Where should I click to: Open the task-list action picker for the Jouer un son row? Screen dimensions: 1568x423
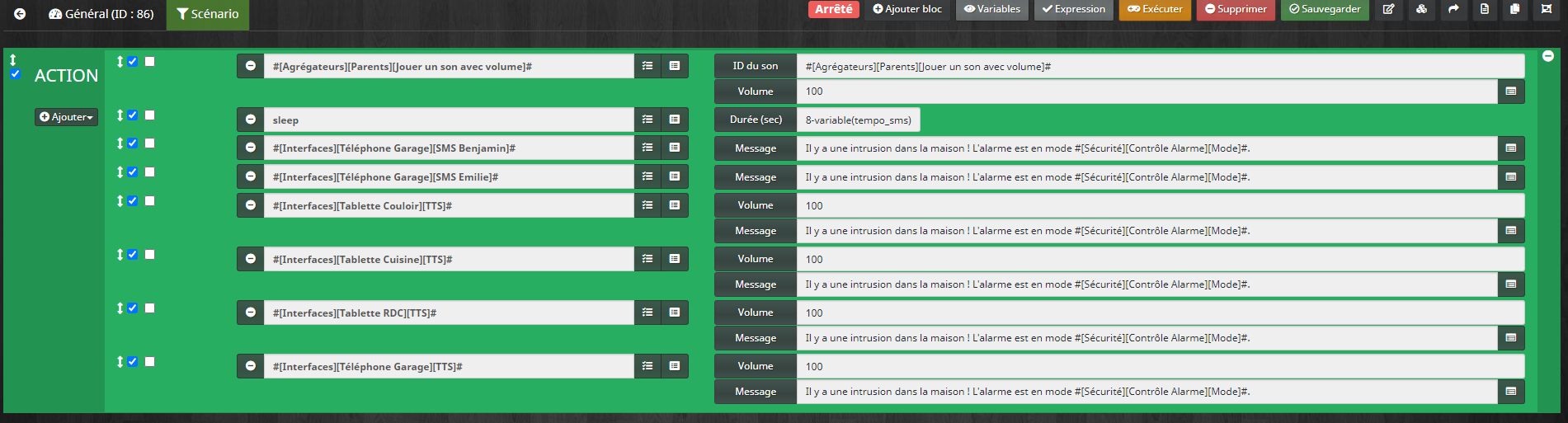[647, 66]
